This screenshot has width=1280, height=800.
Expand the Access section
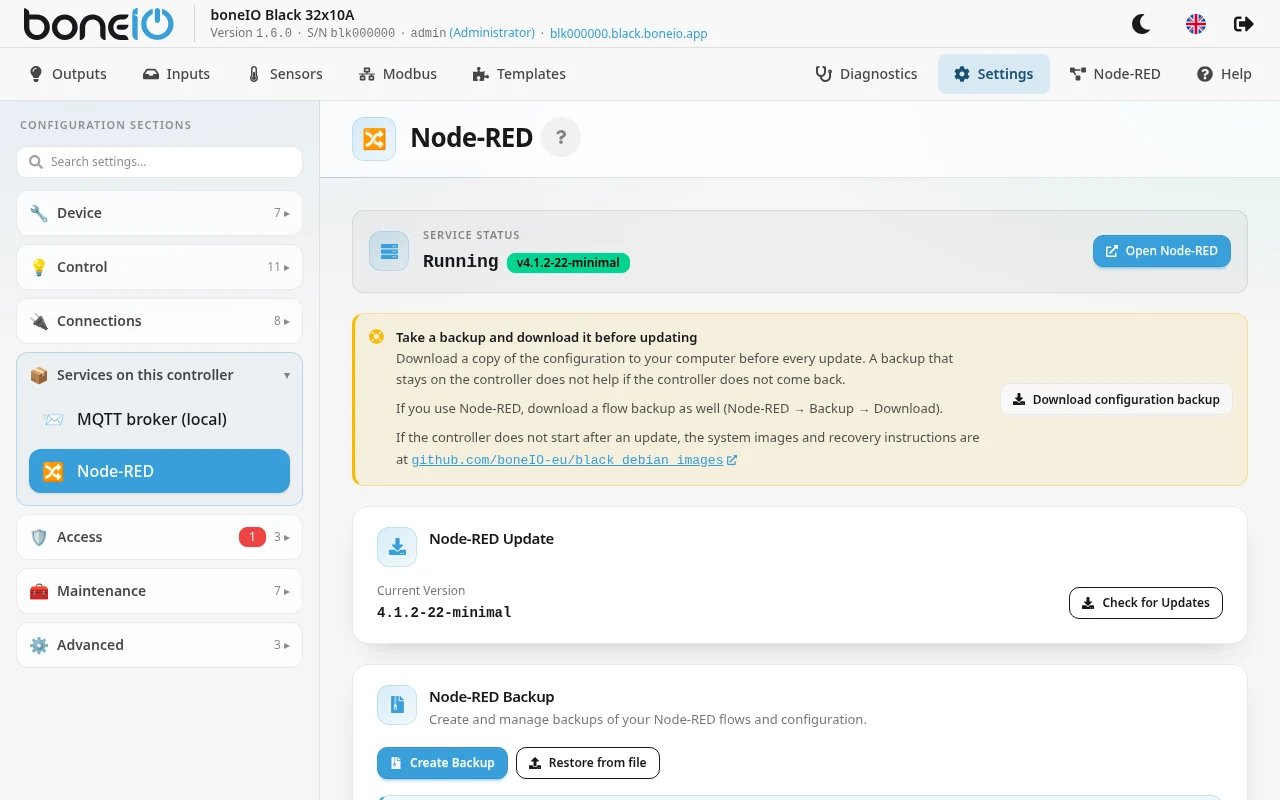159,537
